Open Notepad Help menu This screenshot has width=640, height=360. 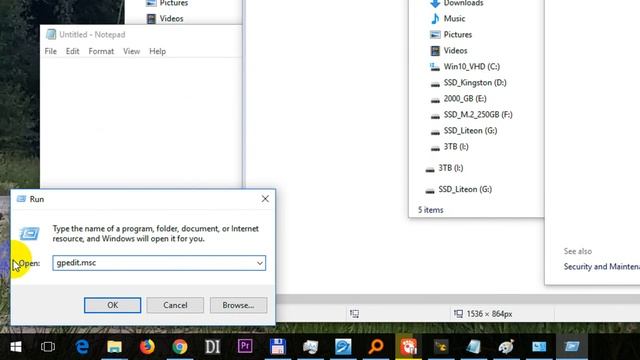click(157, 51)
